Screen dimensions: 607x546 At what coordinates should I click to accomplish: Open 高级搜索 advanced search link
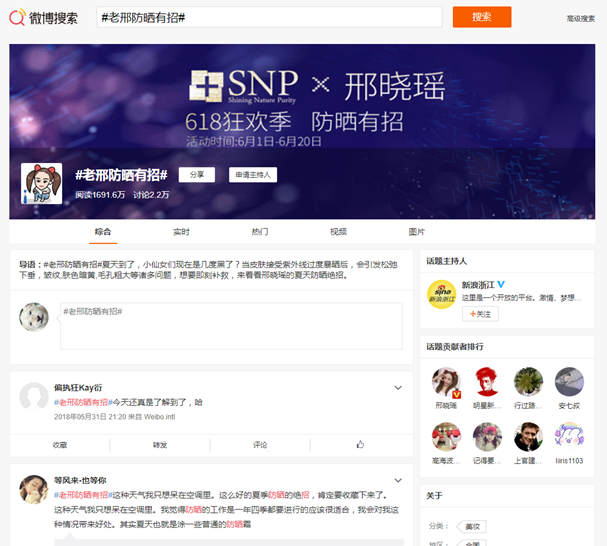(581, 18)
